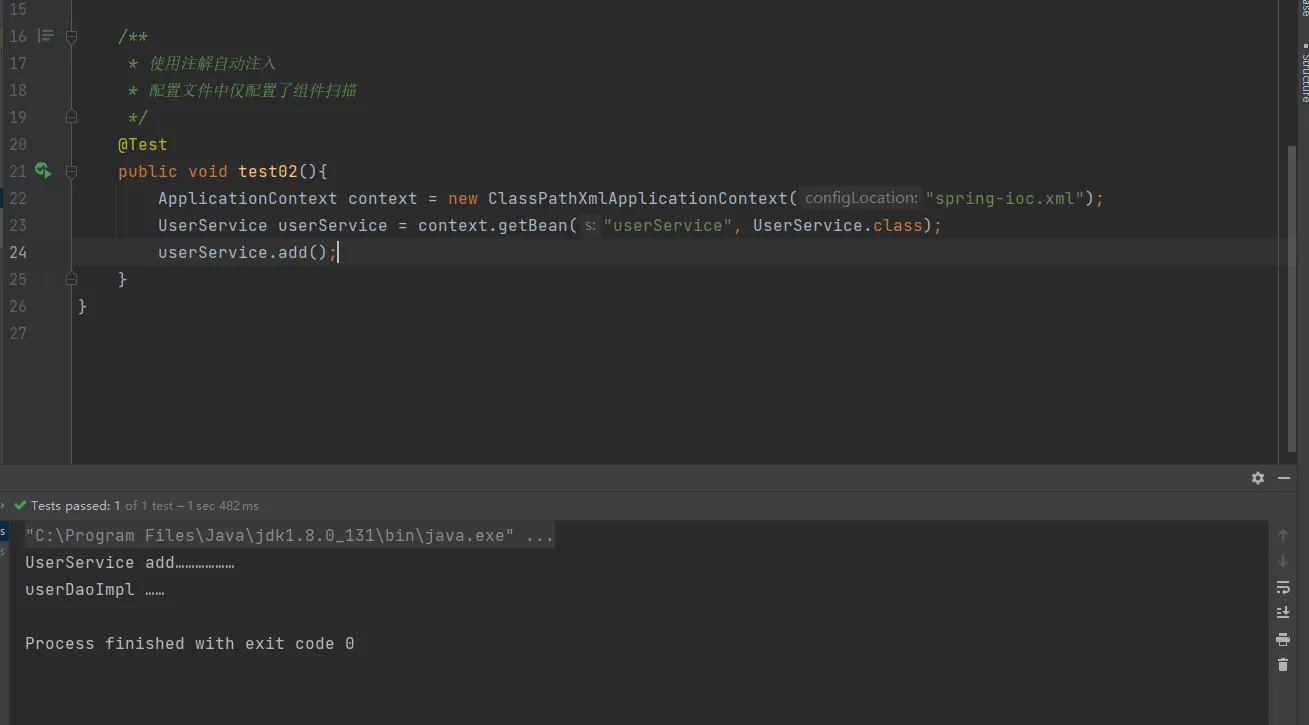The image size is (1309, 725).
Task: Click userService.add() on line 24
Action: pos(243,252)
